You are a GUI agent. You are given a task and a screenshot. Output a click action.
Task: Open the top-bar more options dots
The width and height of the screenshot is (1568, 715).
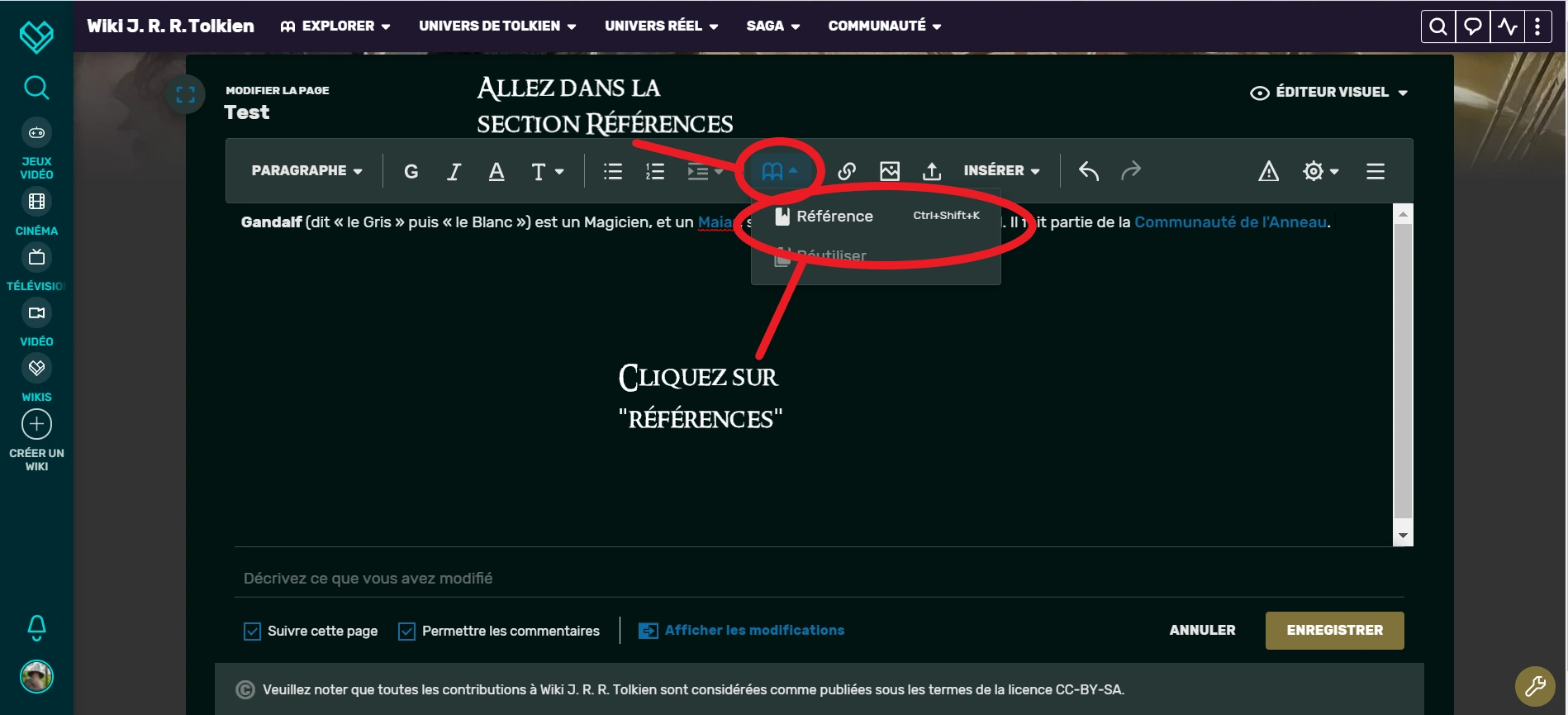1537,26
